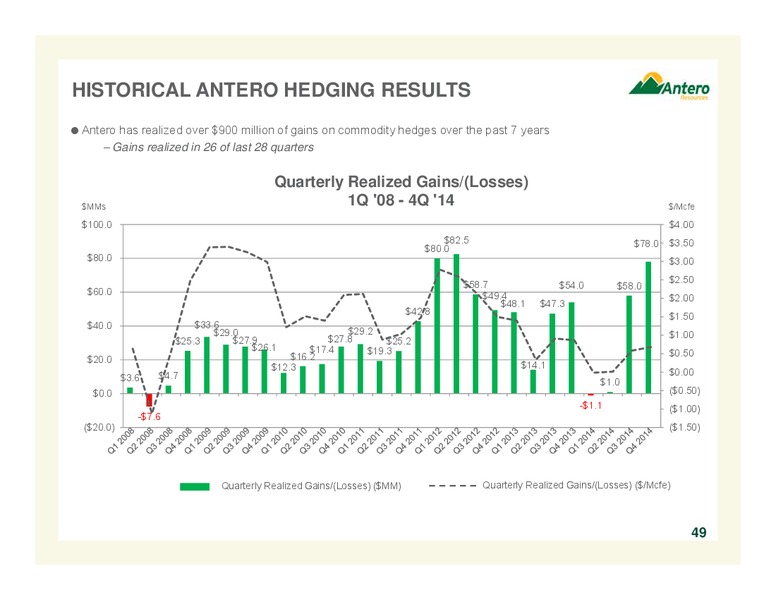Click the '$25.3' data label
The height and width of the screenshot is (600, 776).
[188, 341]
